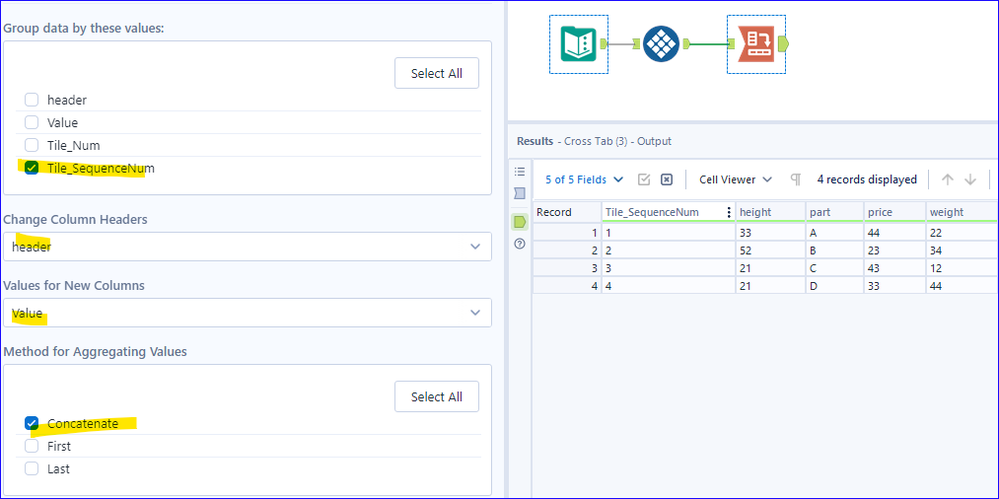The height and width of the screenshot is (499, 999).
Task: Click the Record column header
Action: tap(567, 212)
